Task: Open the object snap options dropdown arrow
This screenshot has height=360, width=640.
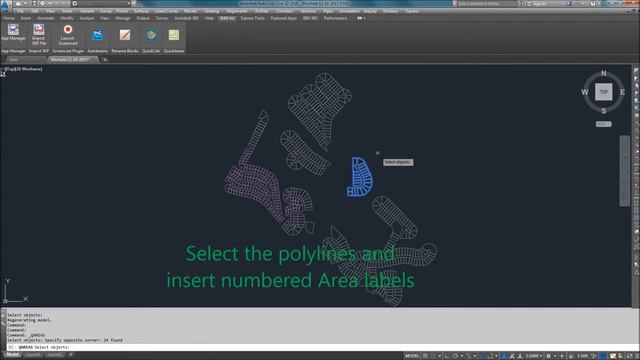Action: (x=496, y=356)
